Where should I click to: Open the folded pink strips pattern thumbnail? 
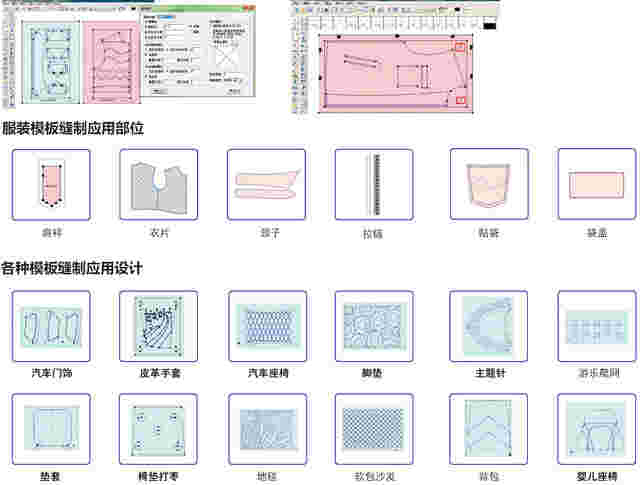[x=267, y=185]
